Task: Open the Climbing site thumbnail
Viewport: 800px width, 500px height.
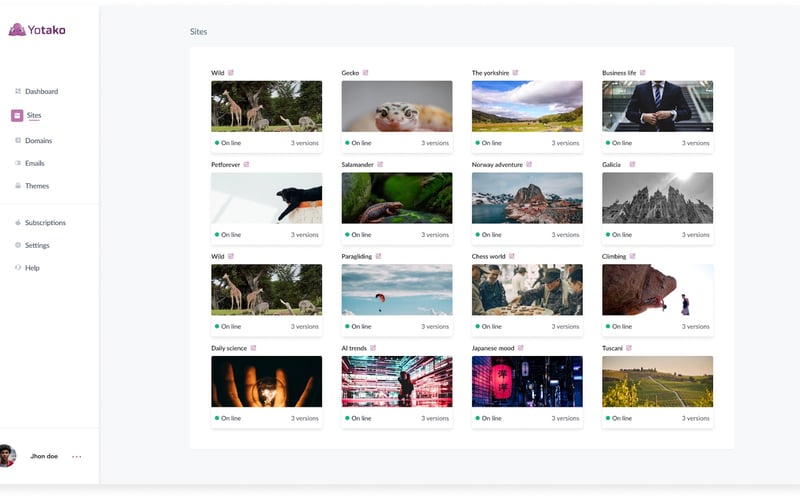Action: click(658, 290)
